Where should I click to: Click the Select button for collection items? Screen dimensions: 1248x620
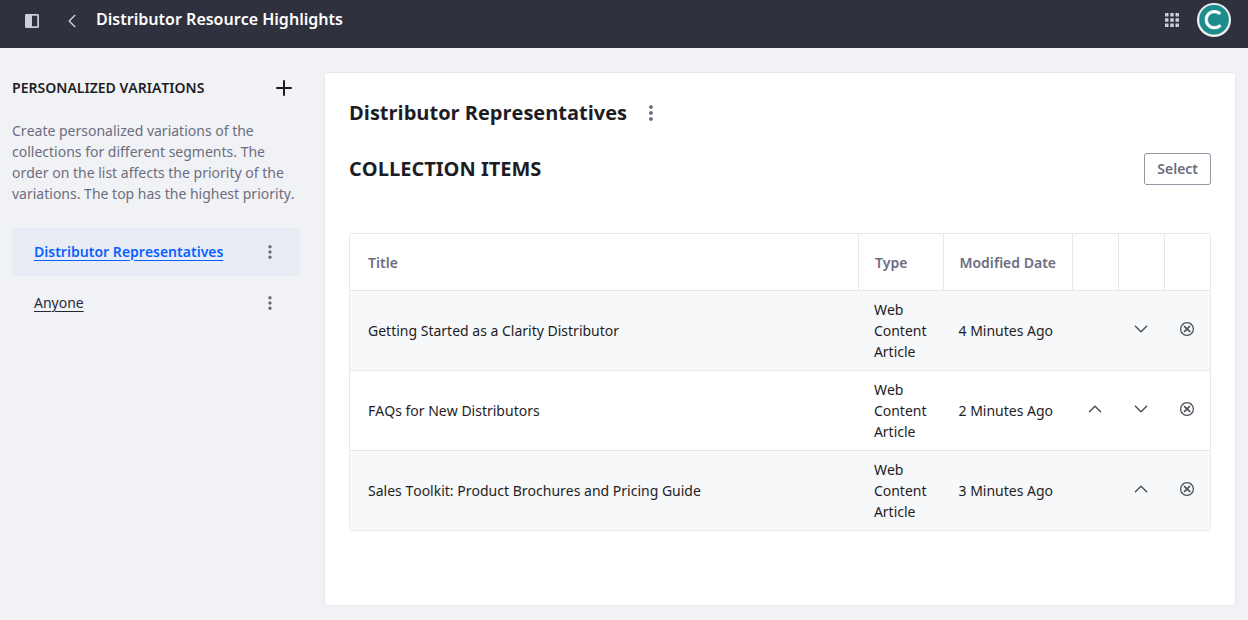[x=1177, y=169]
